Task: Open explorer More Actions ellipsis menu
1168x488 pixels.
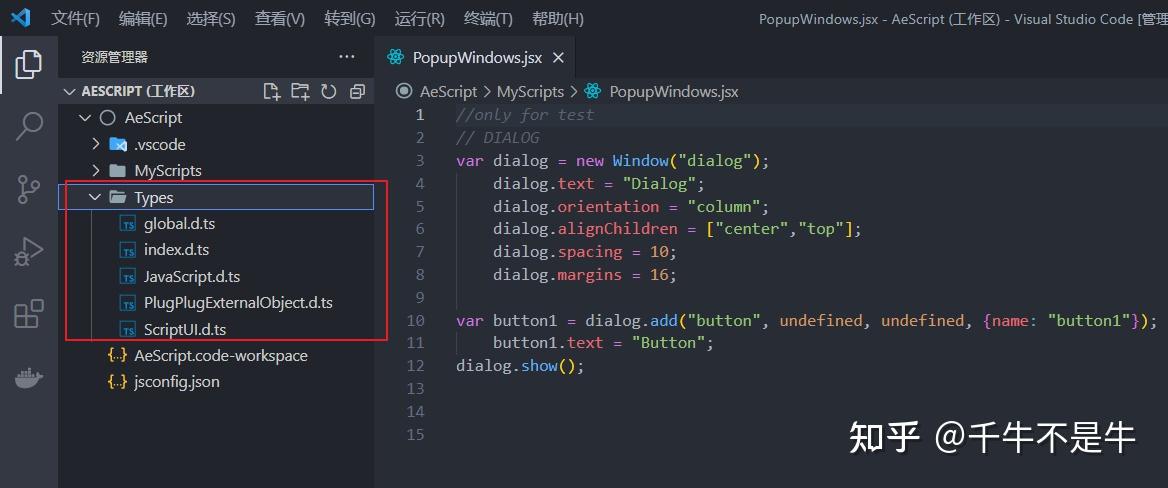Action: pyautogui.click(x=346, y=57)
